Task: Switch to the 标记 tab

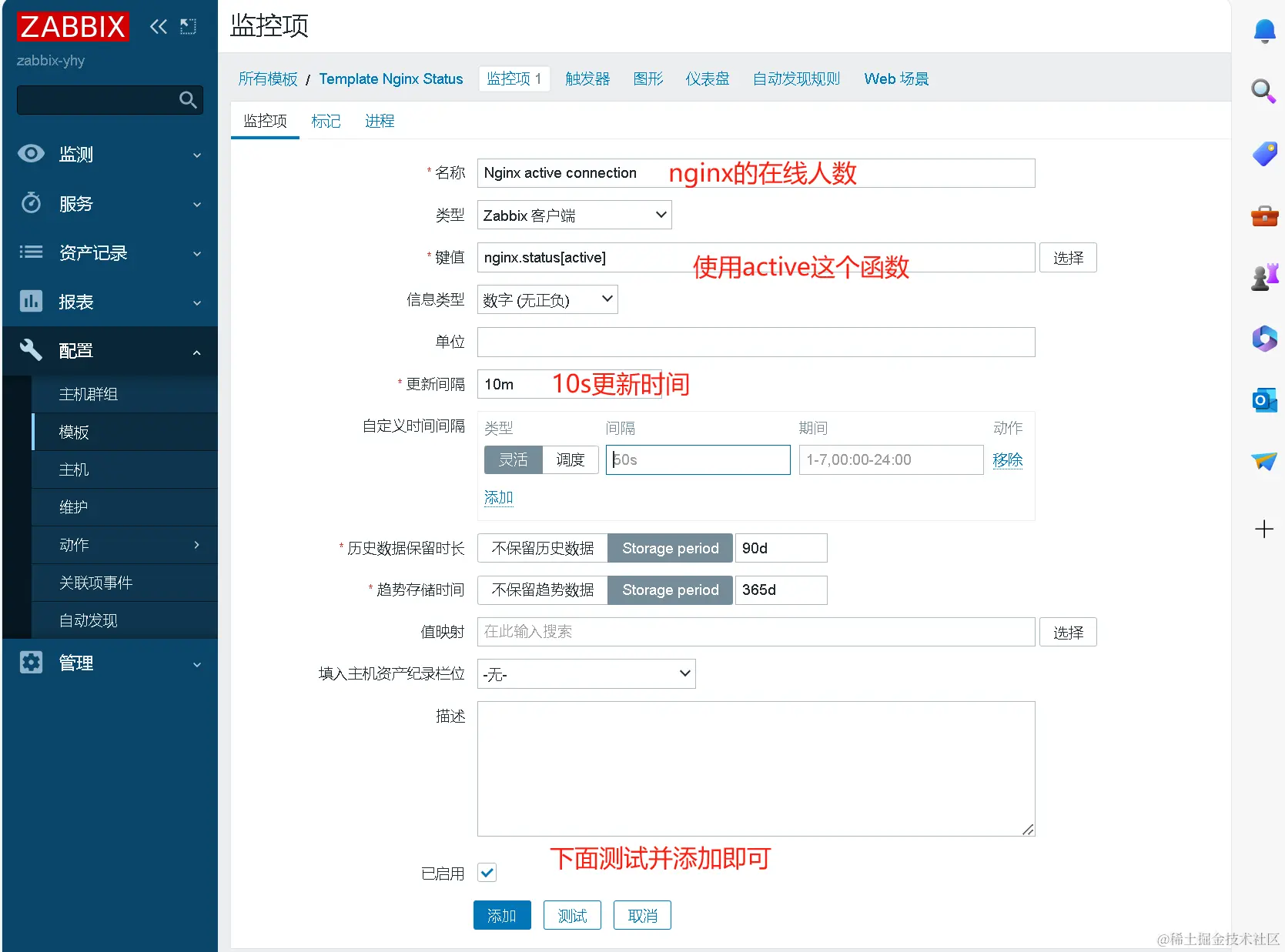Action: pyautogui.click(x=326, y=121)
